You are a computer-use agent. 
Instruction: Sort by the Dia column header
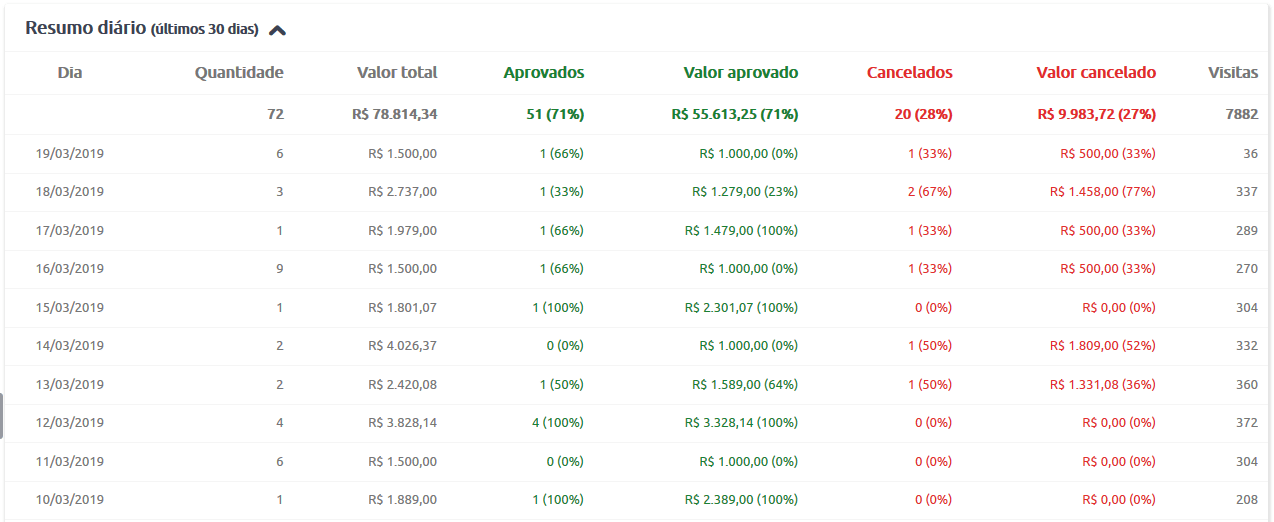(70, 72)
